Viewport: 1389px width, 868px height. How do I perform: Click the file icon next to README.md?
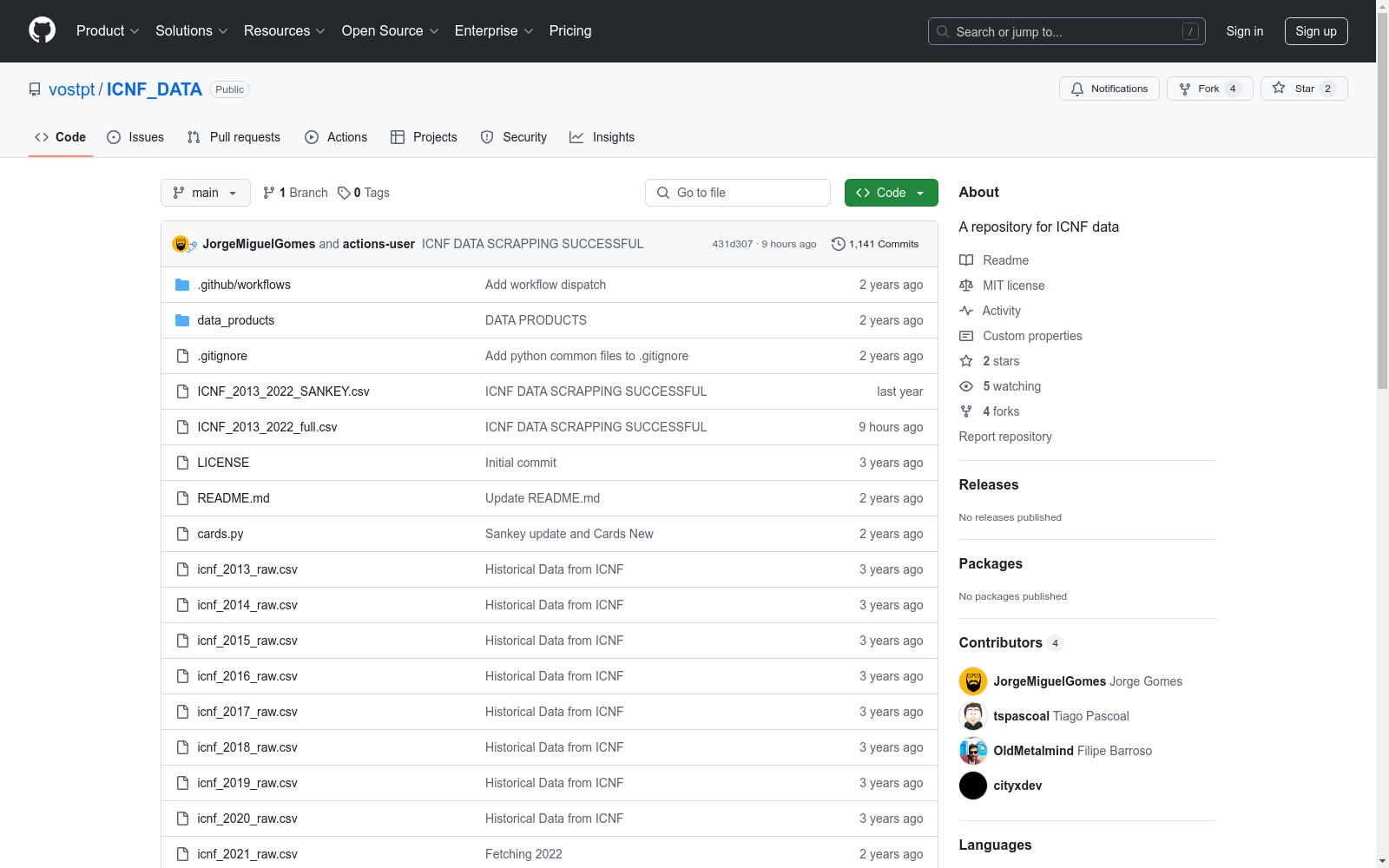point(182,498)
